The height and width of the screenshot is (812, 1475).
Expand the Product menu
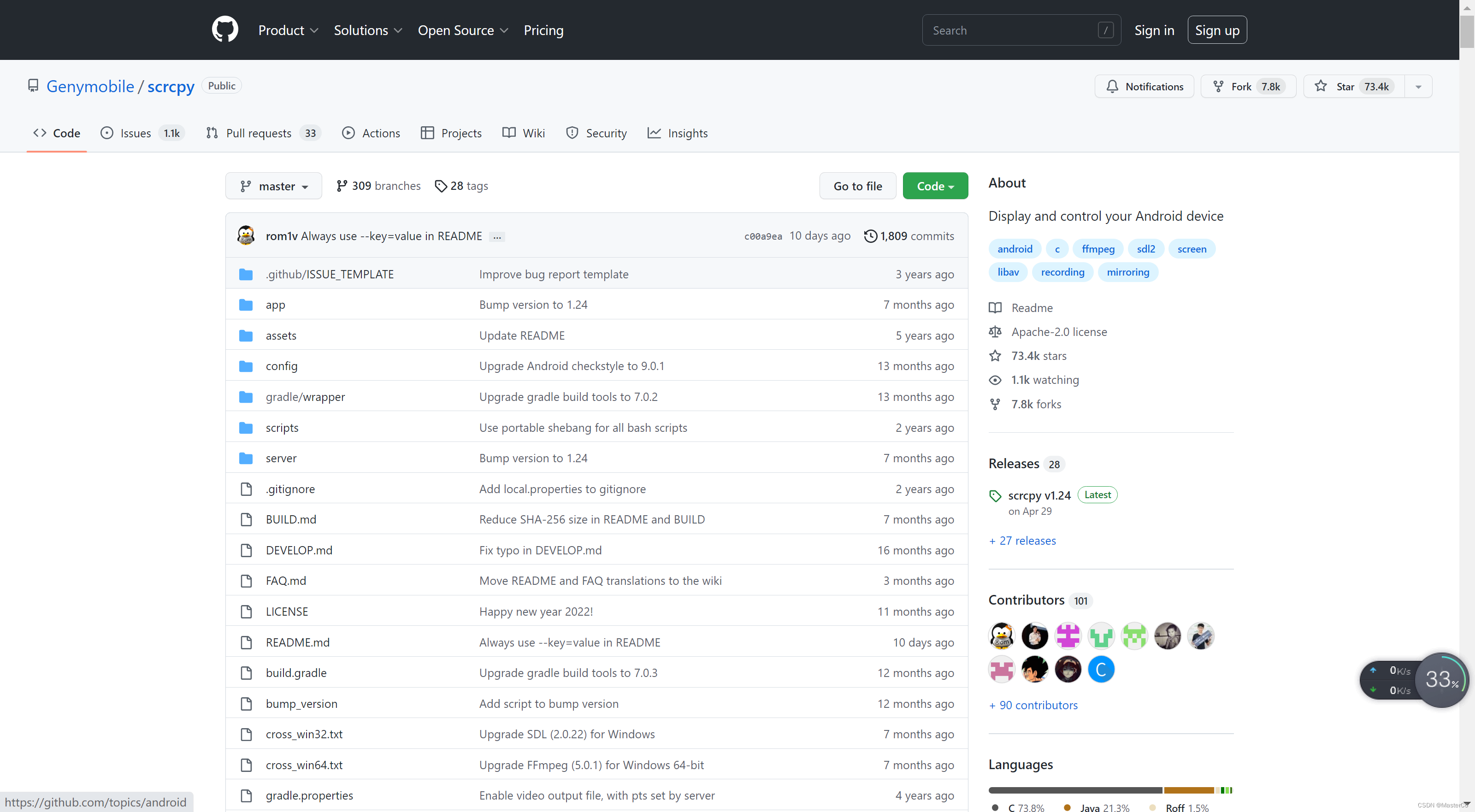[x=288, y=30]
